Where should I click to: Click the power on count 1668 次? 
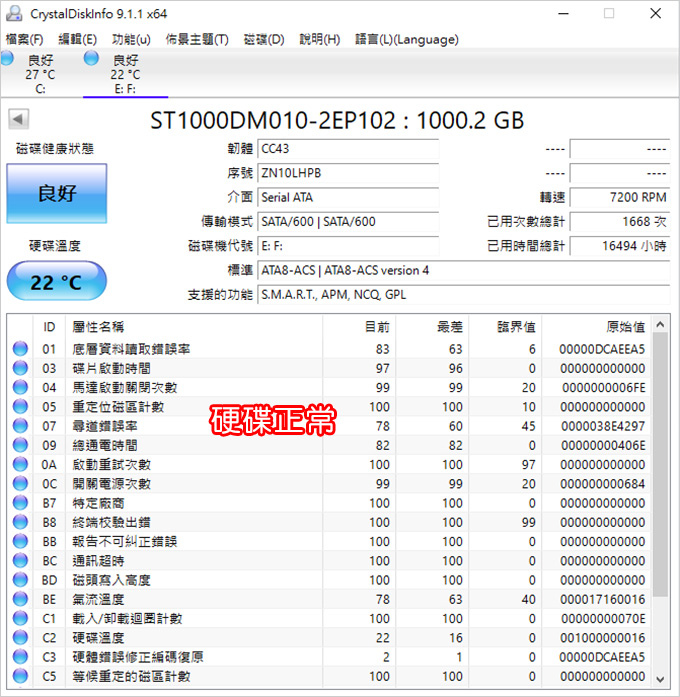point(620,221)
